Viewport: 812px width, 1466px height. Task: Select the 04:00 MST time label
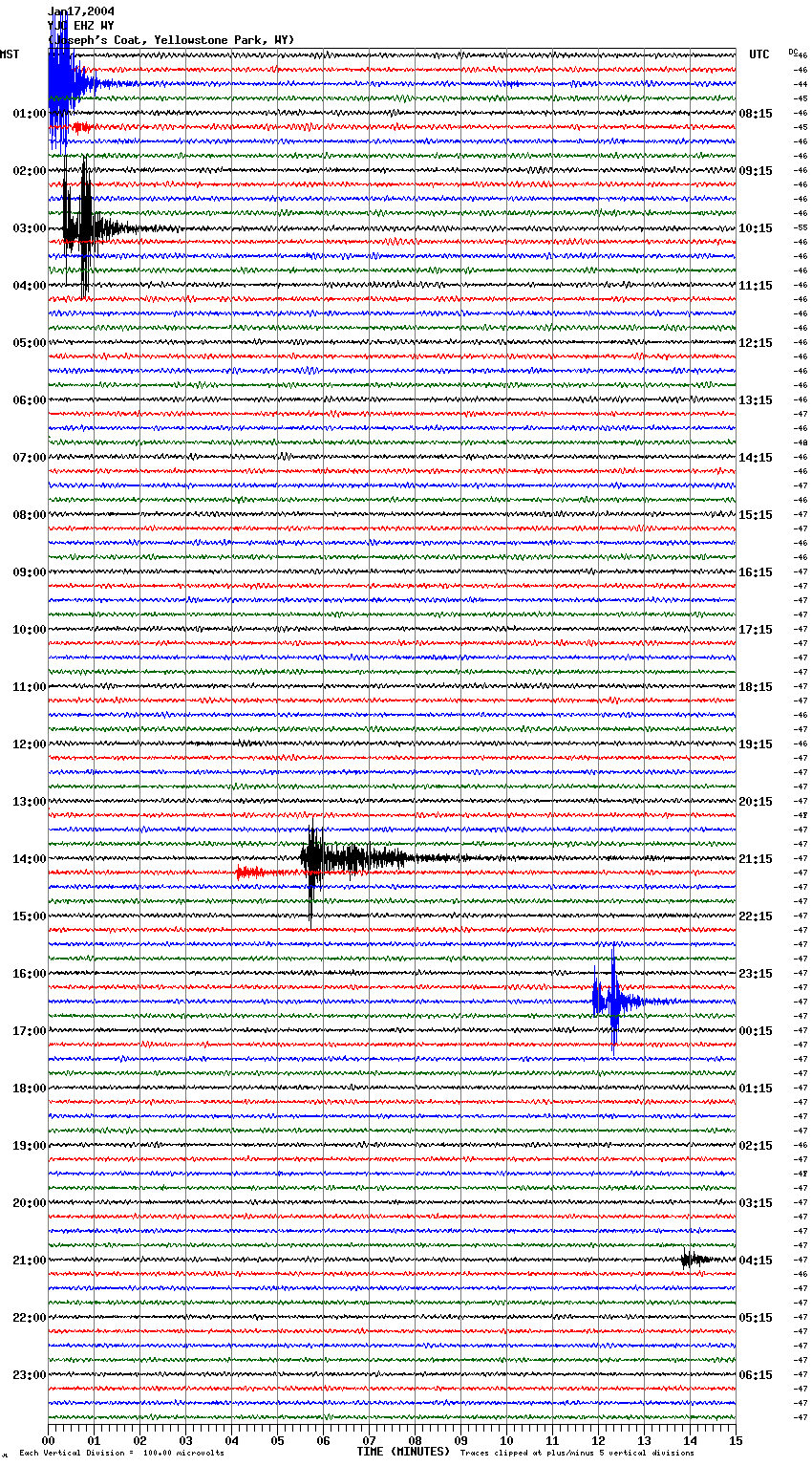click(30, 286)
